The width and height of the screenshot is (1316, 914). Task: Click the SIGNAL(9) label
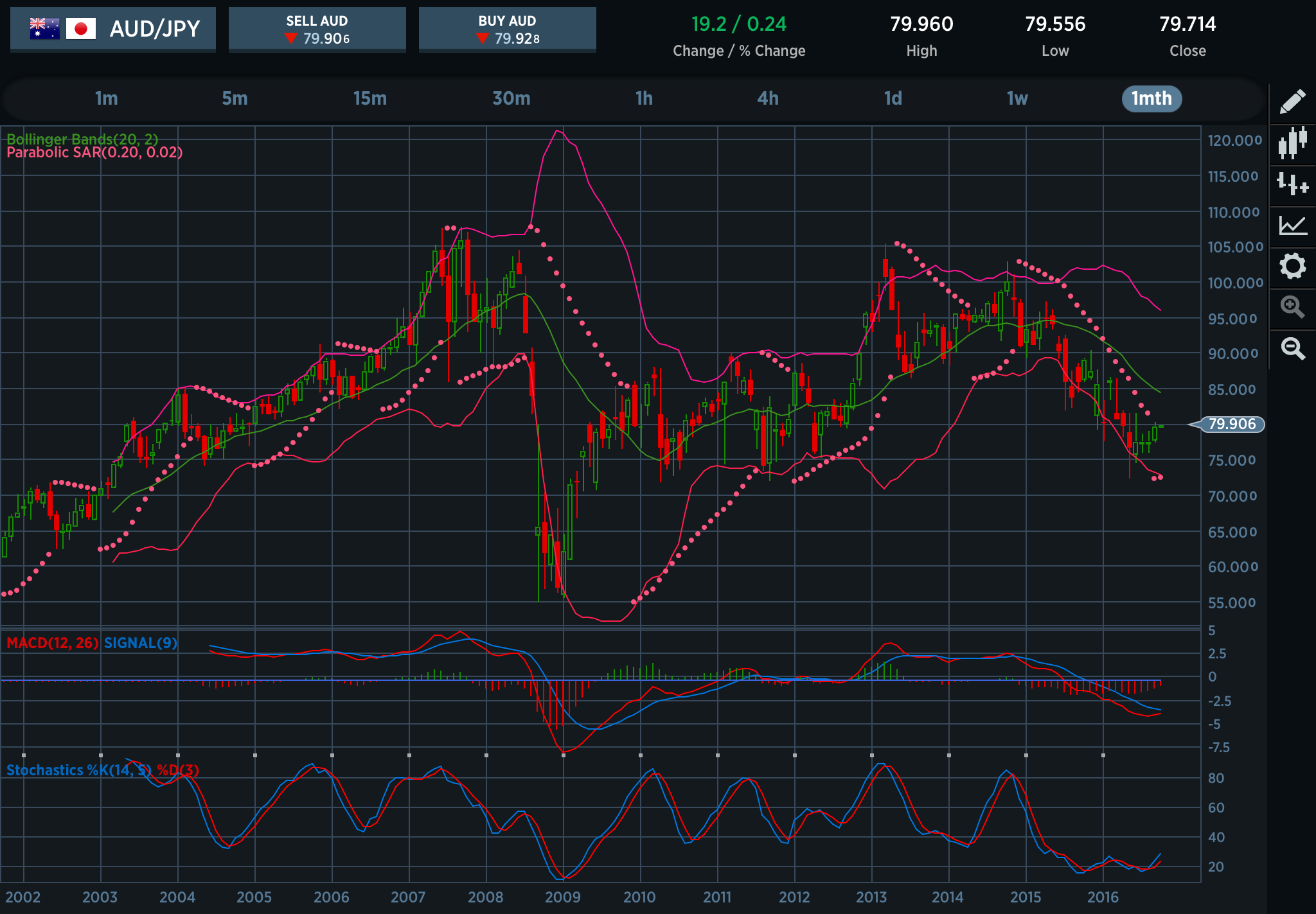tap(141, 643)
